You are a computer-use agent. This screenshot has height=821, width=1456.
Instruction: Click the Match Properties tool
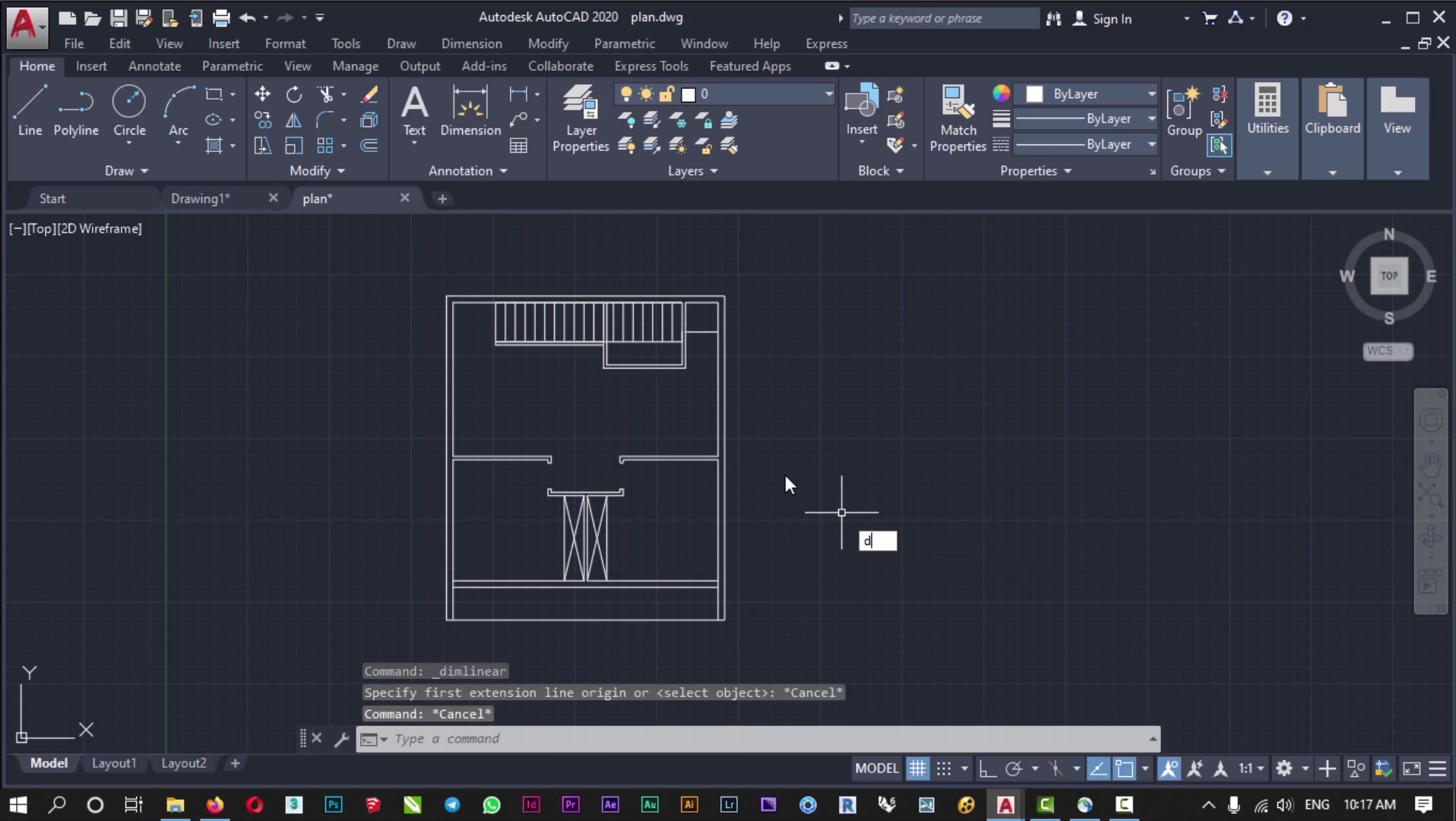tap(957, 118)
